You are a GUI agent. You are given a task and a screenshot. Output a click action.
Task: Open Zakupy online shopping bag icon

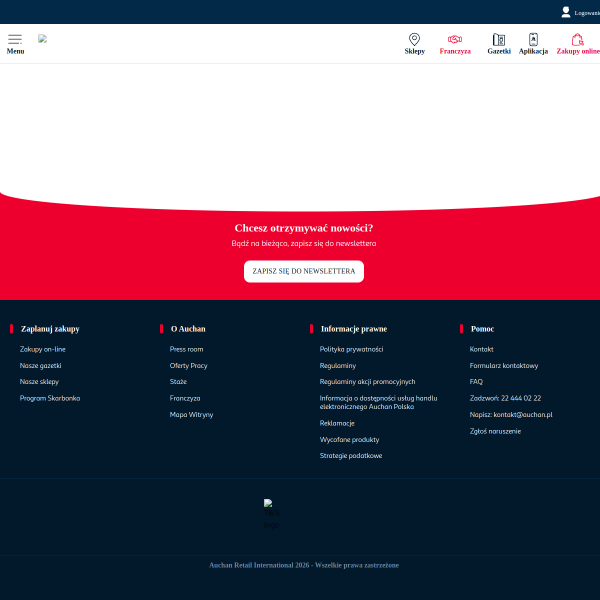577,40
